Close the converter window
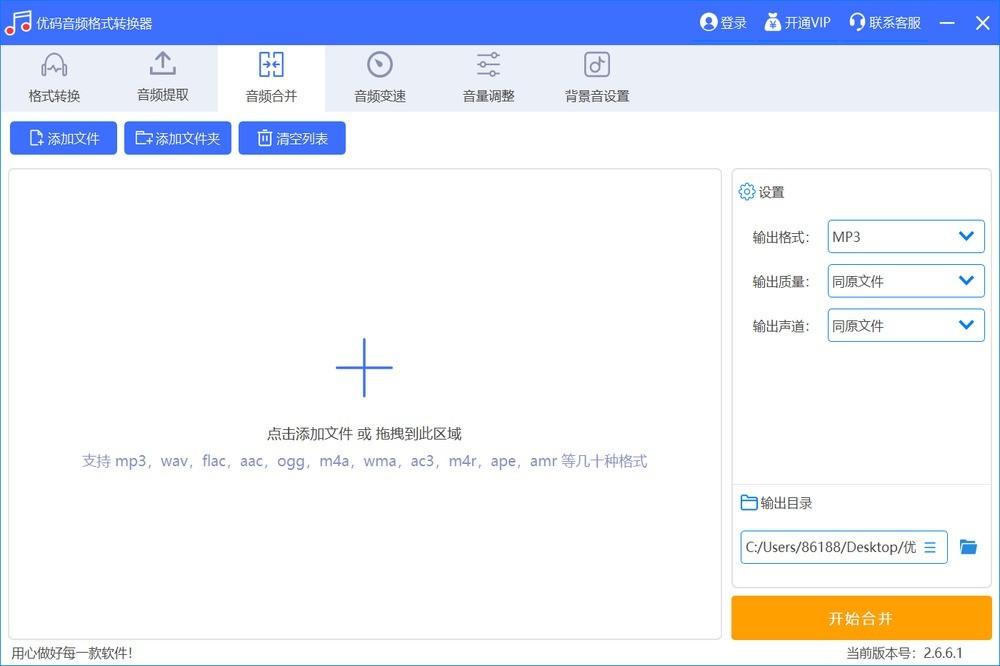Screen dimensions: 1000x666 pos(982,23)
